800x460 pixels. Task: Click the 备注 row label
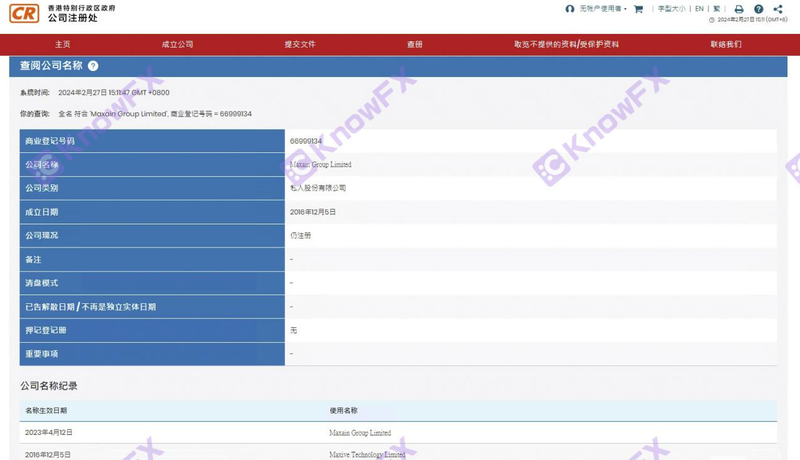point(33,259)
